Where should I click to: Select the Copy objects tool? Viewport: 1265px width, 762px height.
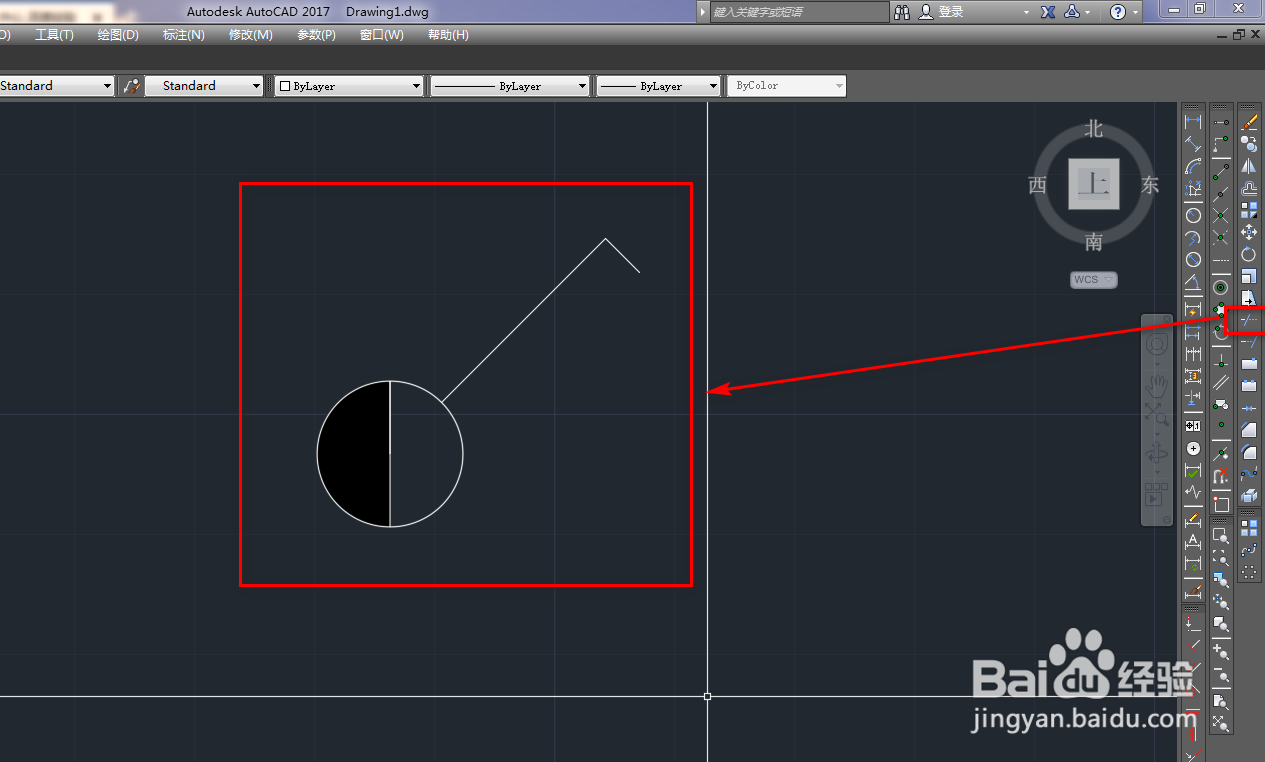coord(1249,143)
